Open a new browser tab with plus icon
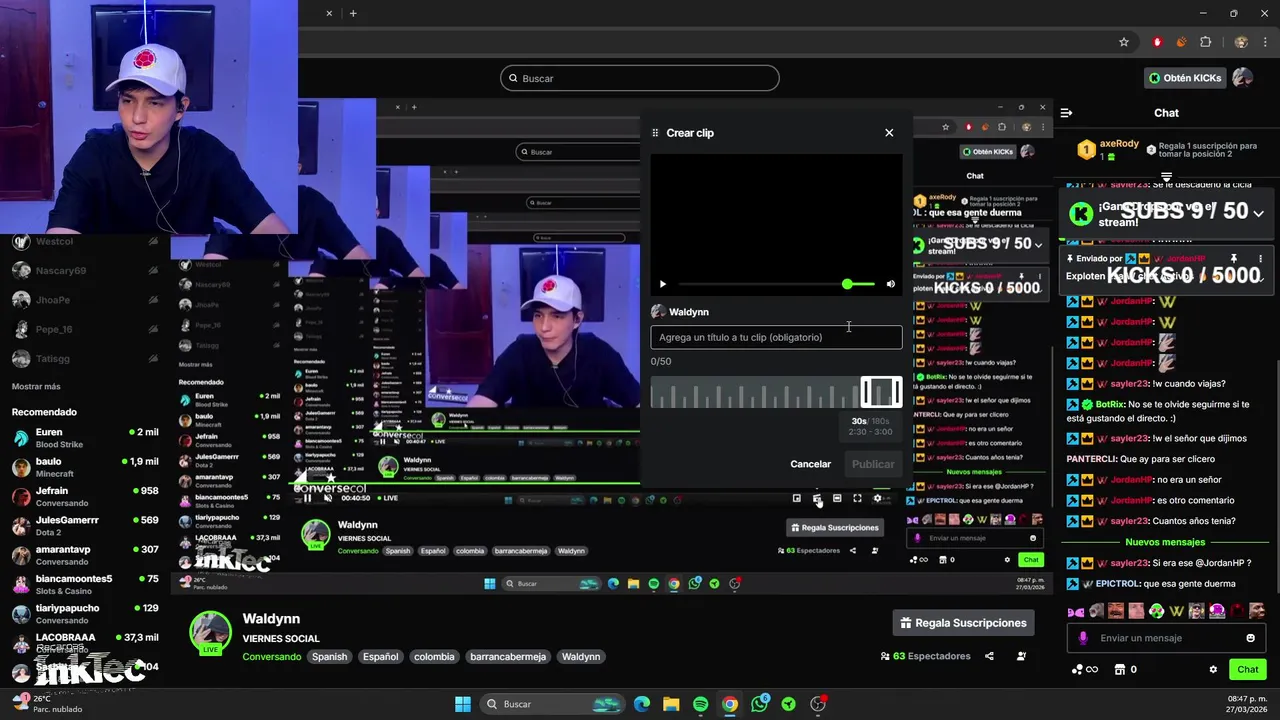Image resolution: width=1280 pixels, height=720 pixels. click(353, 13)
